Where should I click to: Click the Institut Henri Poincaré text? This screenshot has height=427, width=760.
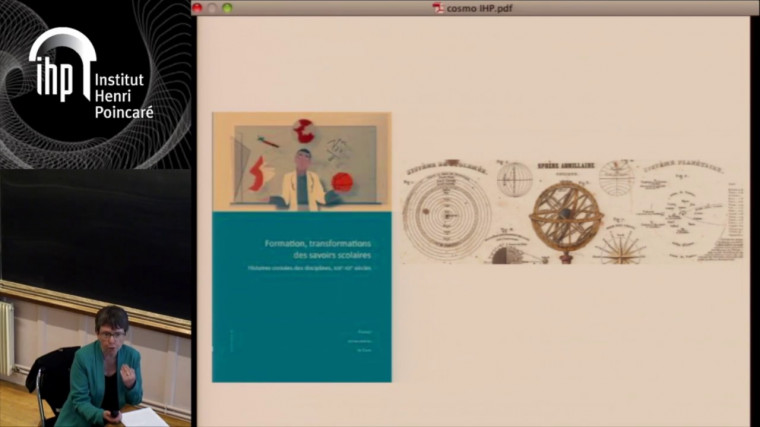122,95
